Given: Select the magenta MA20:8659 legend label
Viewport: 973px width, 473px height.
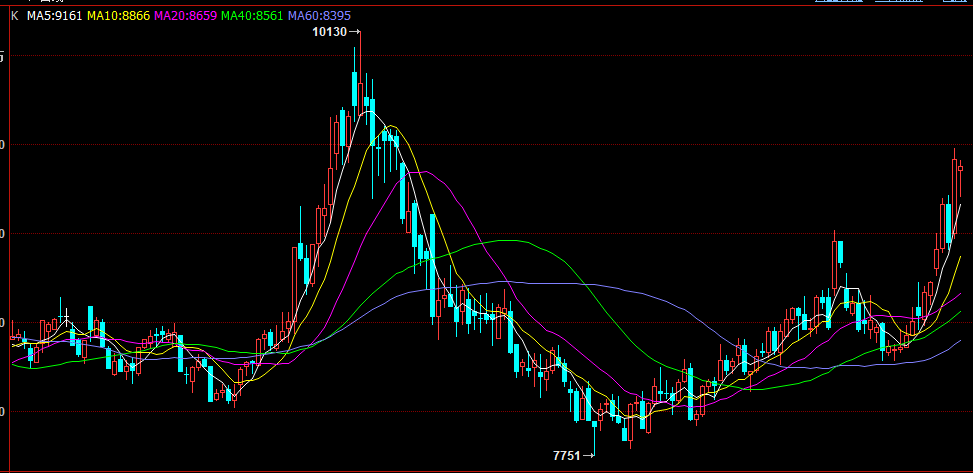Looking at the screenshot, I should coord(185,16).
